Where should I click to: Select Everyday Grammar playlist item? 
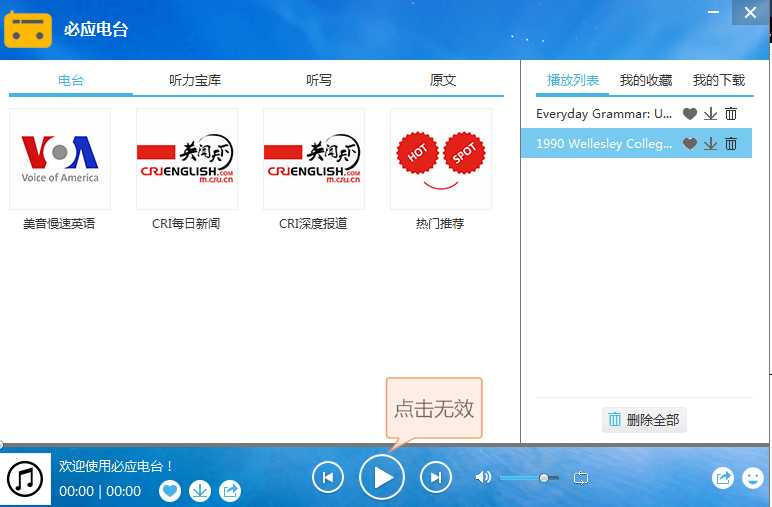click(604, 114)
